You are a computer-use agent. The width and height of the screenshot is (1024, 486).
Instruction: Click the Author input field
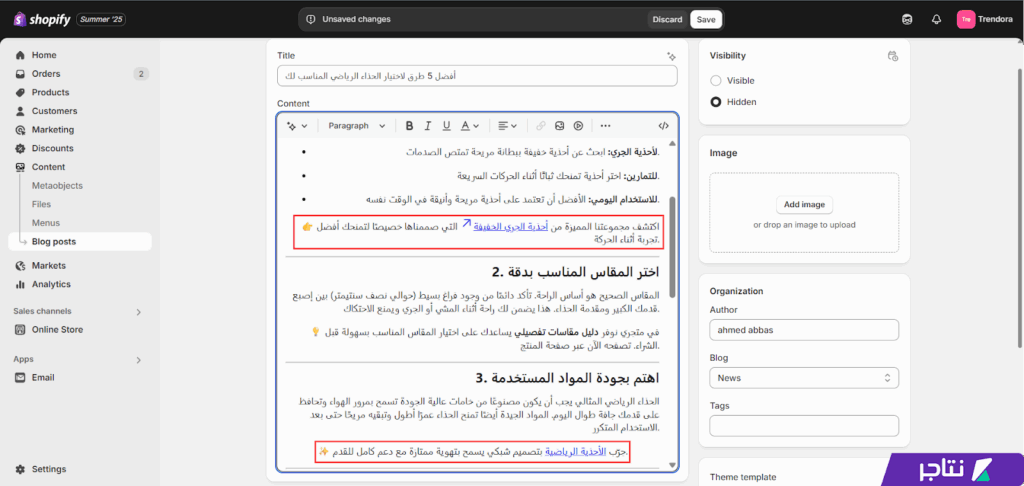coord(804,330)
